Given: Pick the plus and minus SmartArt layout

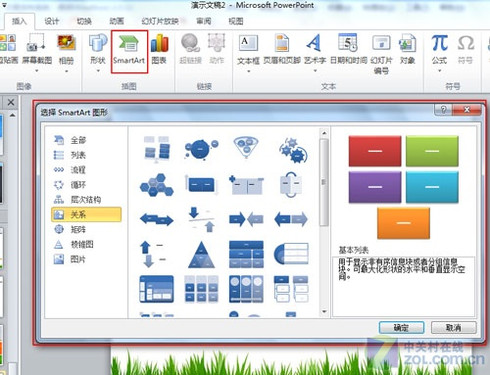Looking at the screenshot, I should [246, 184].
